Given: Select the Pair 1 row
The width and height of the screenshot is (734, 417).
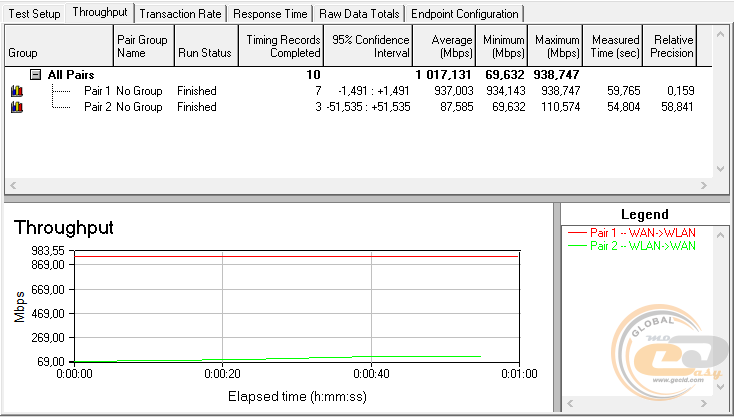Looking at the screenshot, I should pyautogui.click(x=358, y=91).
